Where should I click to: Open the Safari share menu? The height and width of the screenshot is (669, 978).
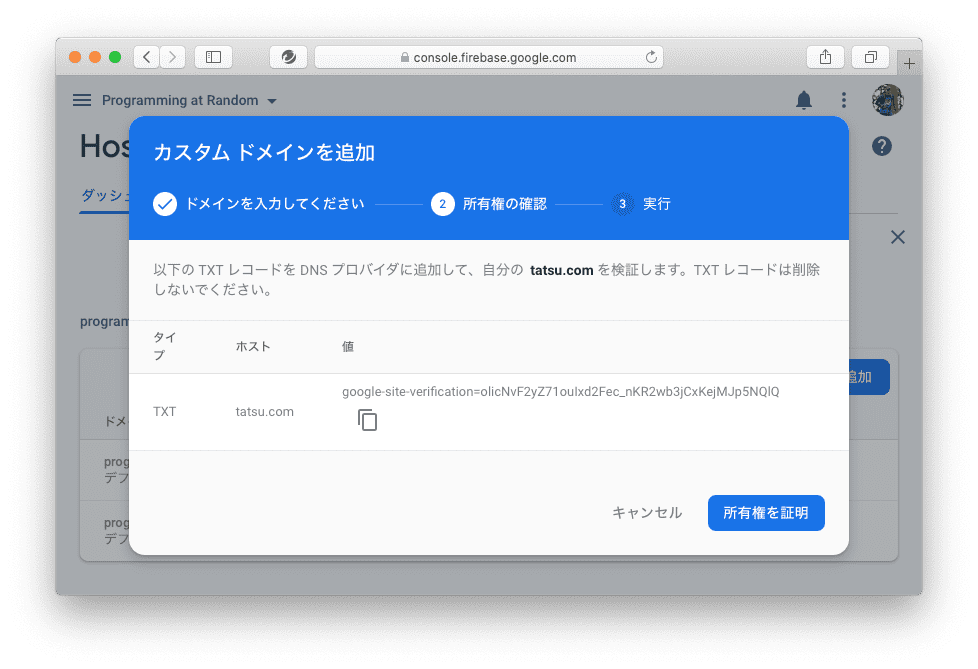click(x=825, y=57)
